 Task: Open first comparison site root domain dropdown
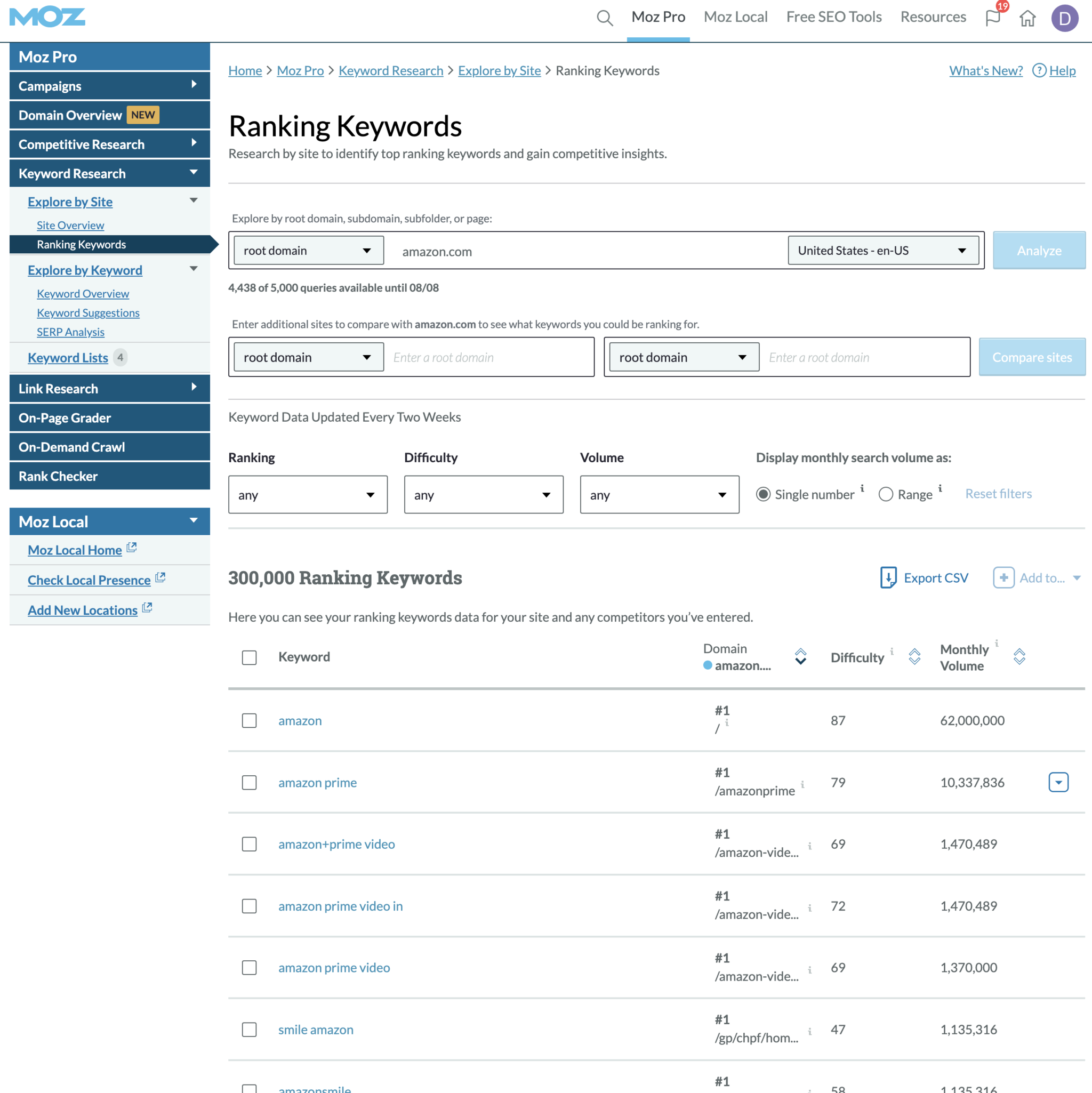pyautogui.click(x=308, y=358)
